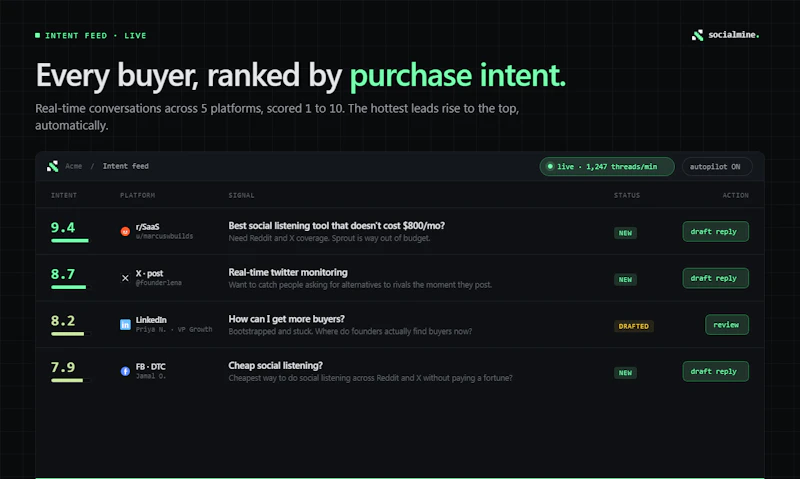
Task: Click the 8.2 intent score bar
Action: [71, 334]
